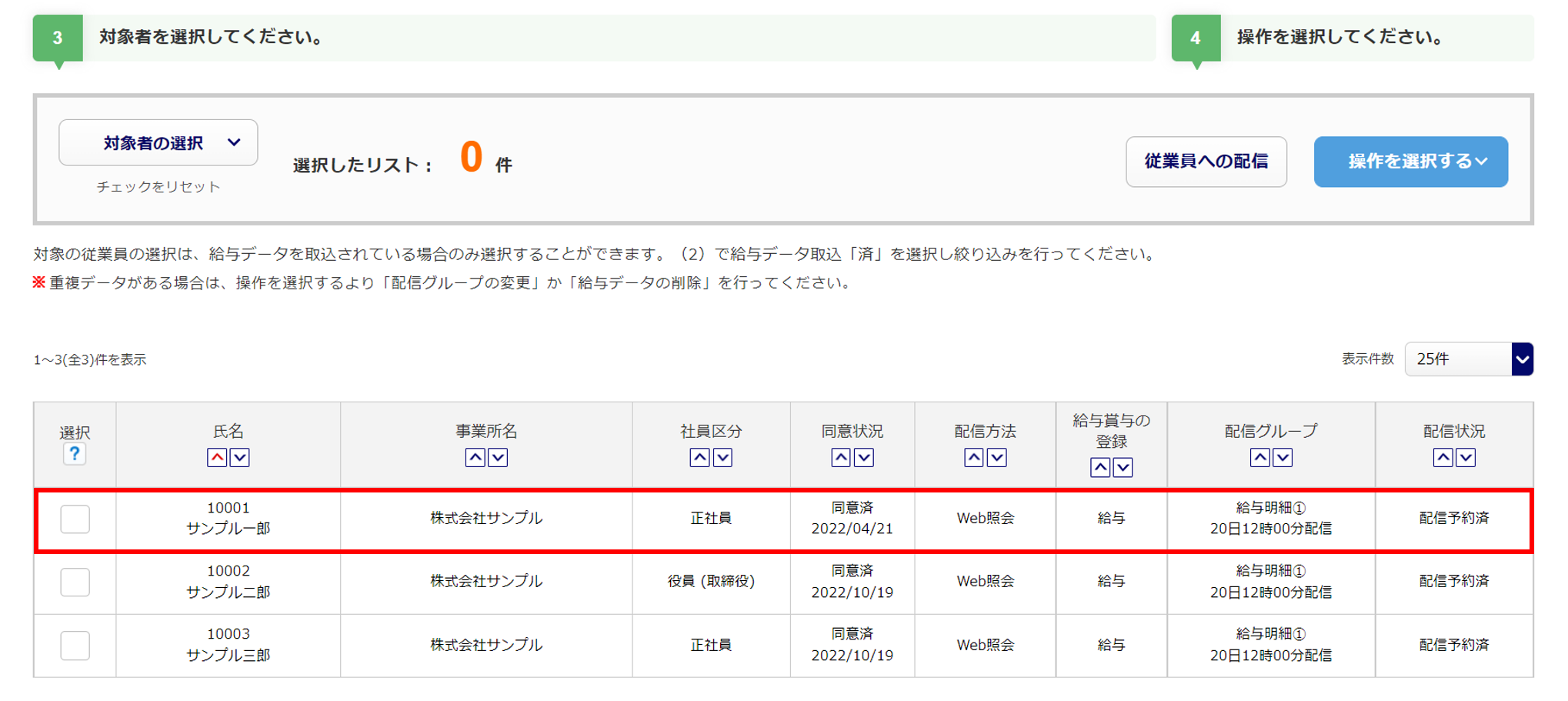This screenshot has height=701, width=1568.
Task: Sort 事業所名 column descending
Action: (499, 458)
